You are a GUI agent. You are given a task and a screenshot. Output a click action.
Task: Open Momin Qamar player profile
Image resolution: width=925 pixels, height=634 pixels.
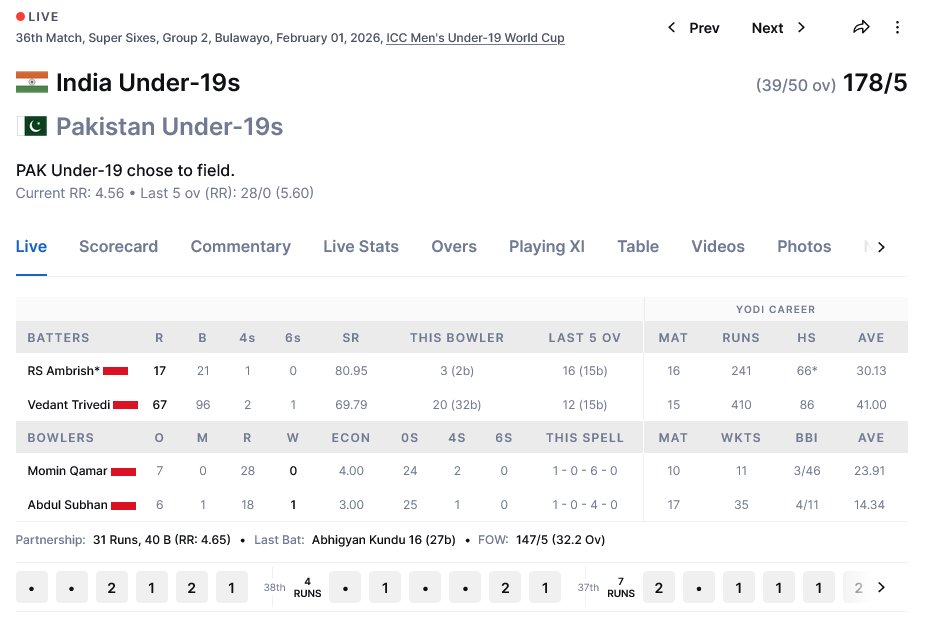click(67, 471)
